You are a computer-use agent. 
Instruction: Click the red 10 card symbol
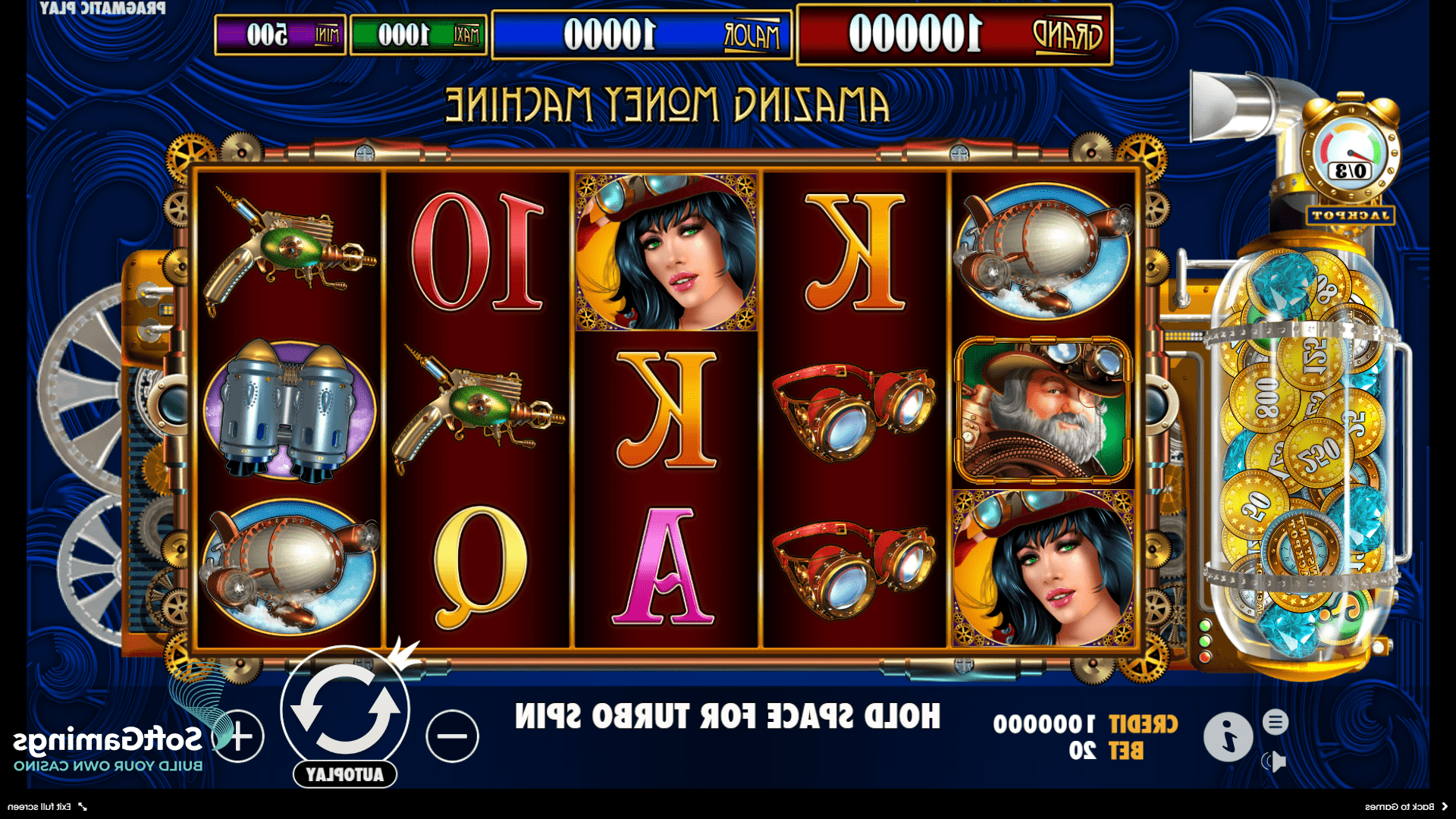click(x=478, y=252)
